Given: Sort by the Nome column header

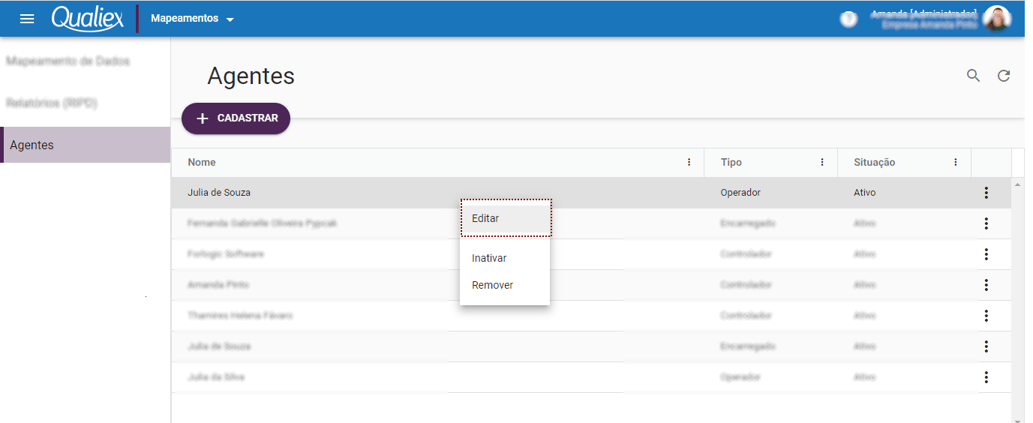Looking at the screenshot, I should point(202,162).
